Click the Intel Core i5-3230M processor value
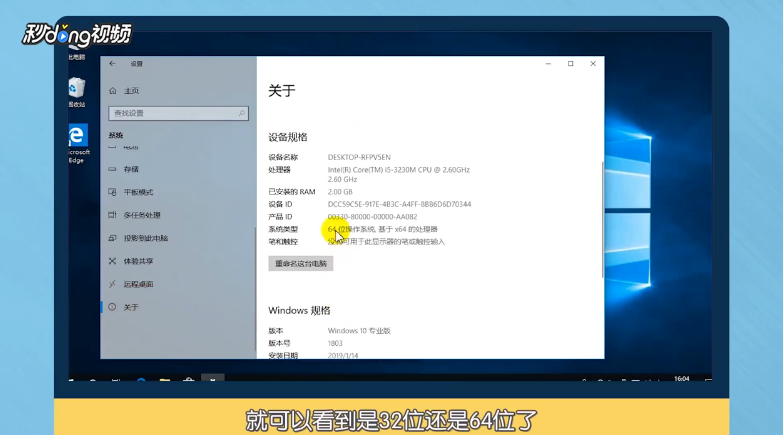The height and width of the screenshot is (435, 783). coord(398,174)
